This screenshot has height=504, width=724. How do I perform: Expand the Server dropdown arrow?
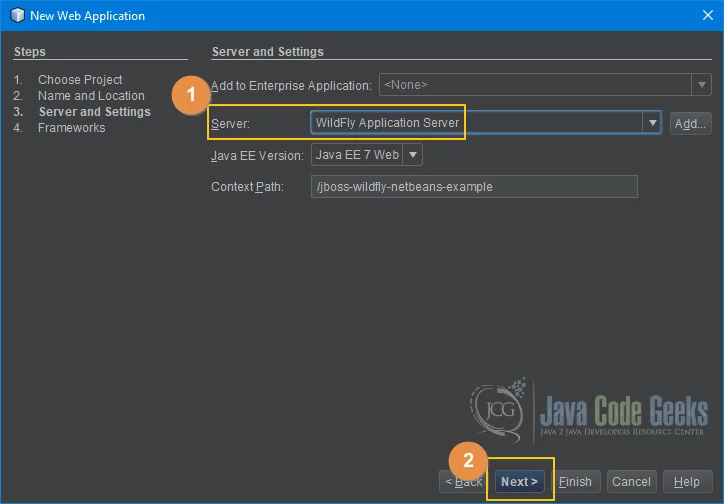tap(652, 123)
